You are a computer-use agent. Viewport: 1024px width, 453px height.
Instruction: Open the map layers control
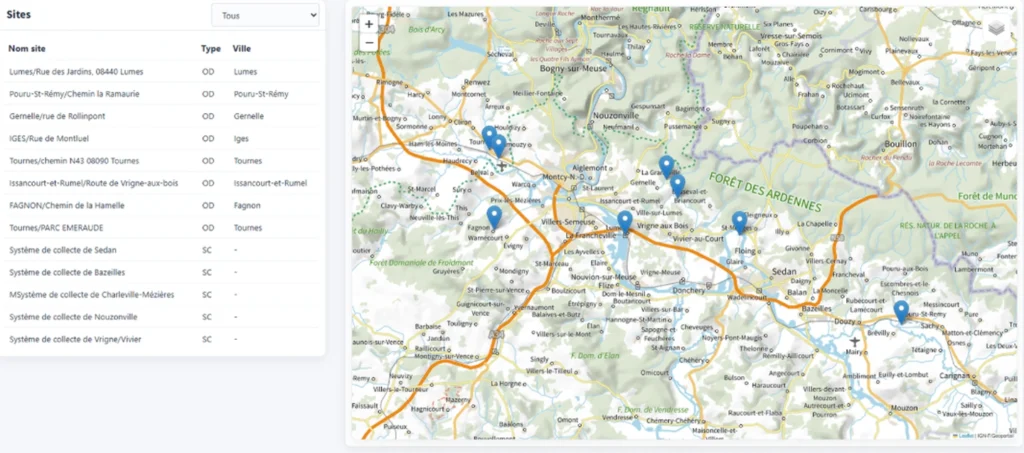[x=996, y=28]
